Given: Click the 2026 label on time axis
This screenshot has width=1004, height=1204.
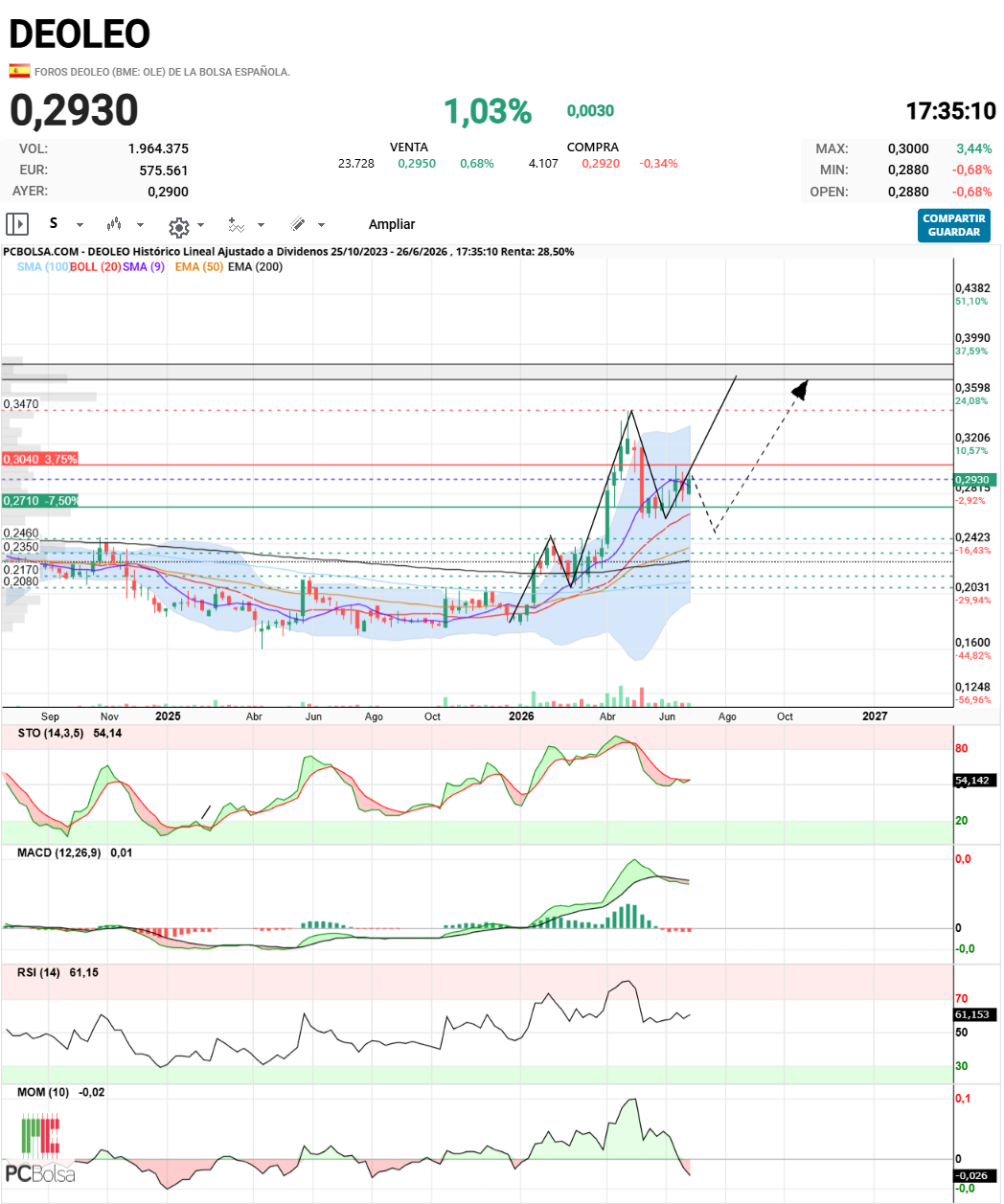Looking at the screenshot, I should pos(521,716).
